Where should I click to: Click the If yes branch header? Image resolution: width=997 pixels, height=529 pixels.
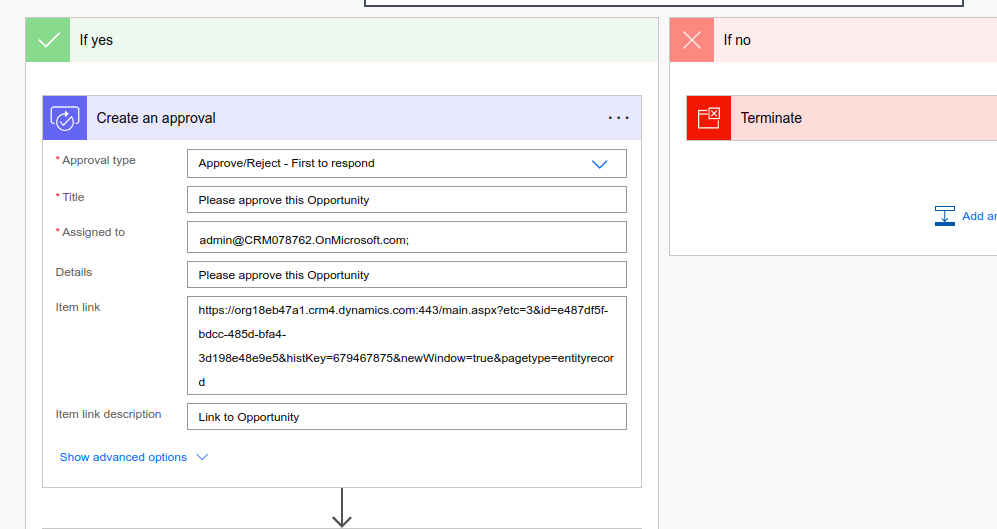click(x=342, y=40)
